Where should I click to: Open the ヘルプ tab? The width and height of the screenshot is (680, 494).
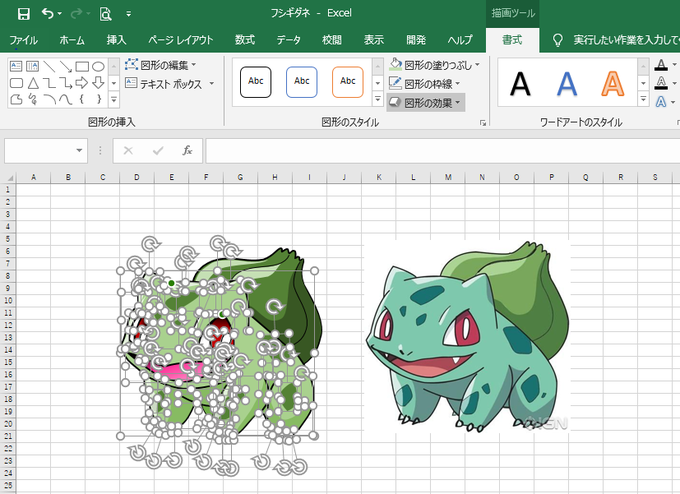click(x=460, y=40)
